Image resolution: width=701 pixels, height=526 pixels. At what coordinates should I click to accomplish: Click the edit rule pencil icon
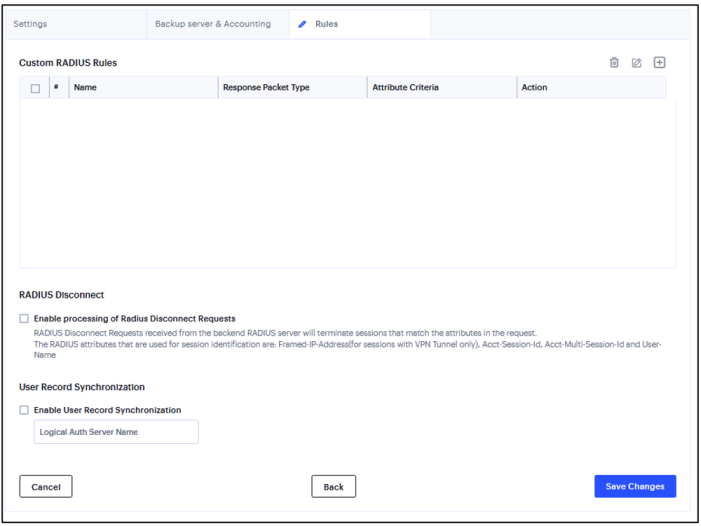[x=637, y=63]
